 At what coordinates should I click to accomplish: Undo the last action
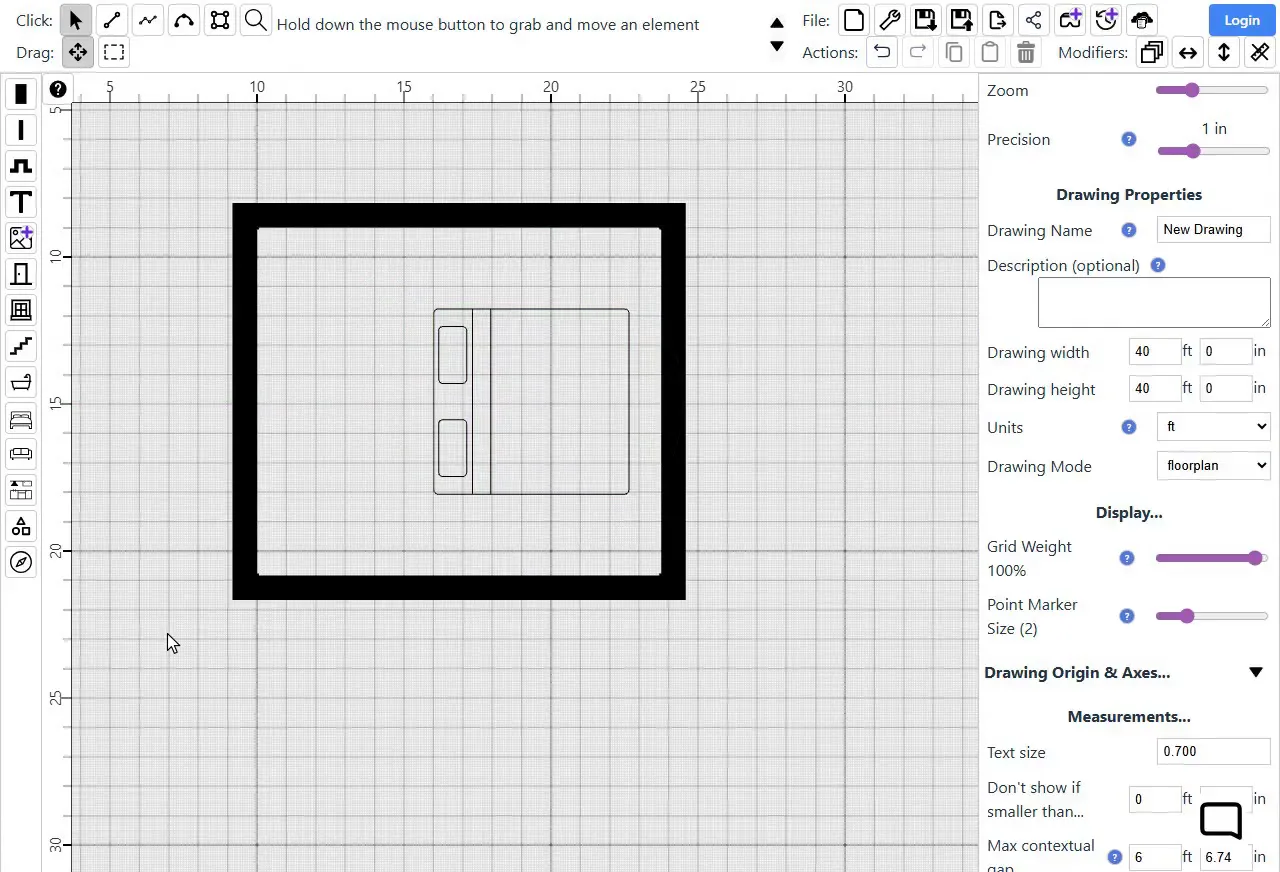click(882, 52)
